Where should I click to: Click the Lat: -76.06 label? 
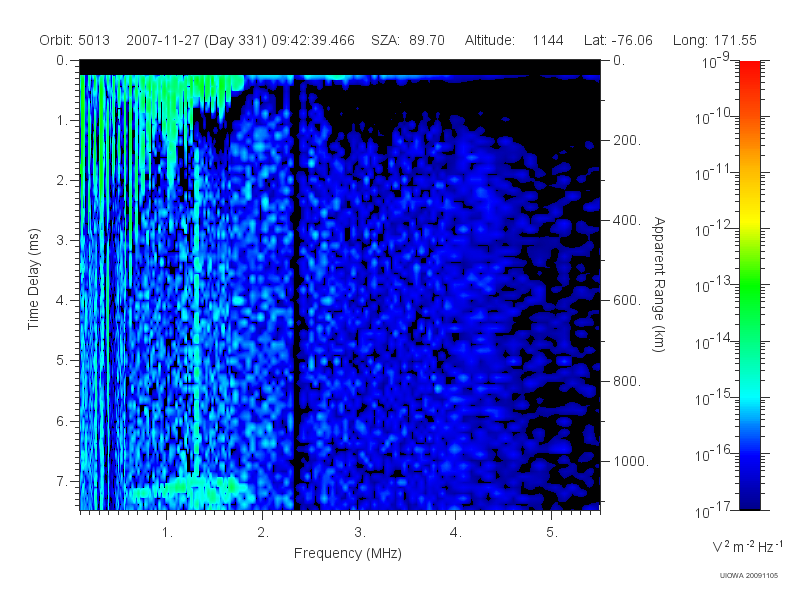618,40
